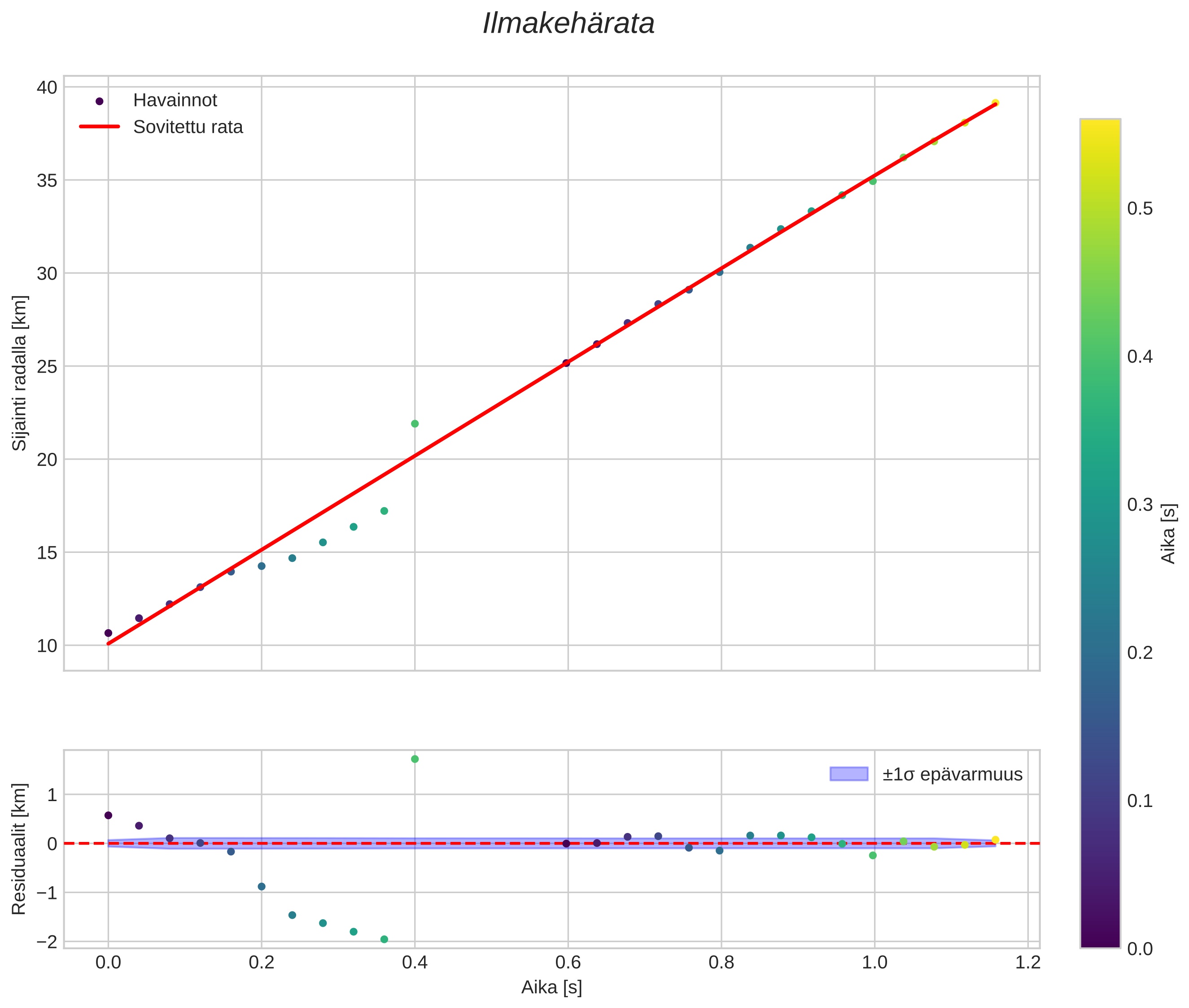1189x1008 pixels.
Task: Click the Aika [s] x-axis label
Action: [x=551, y=987]
